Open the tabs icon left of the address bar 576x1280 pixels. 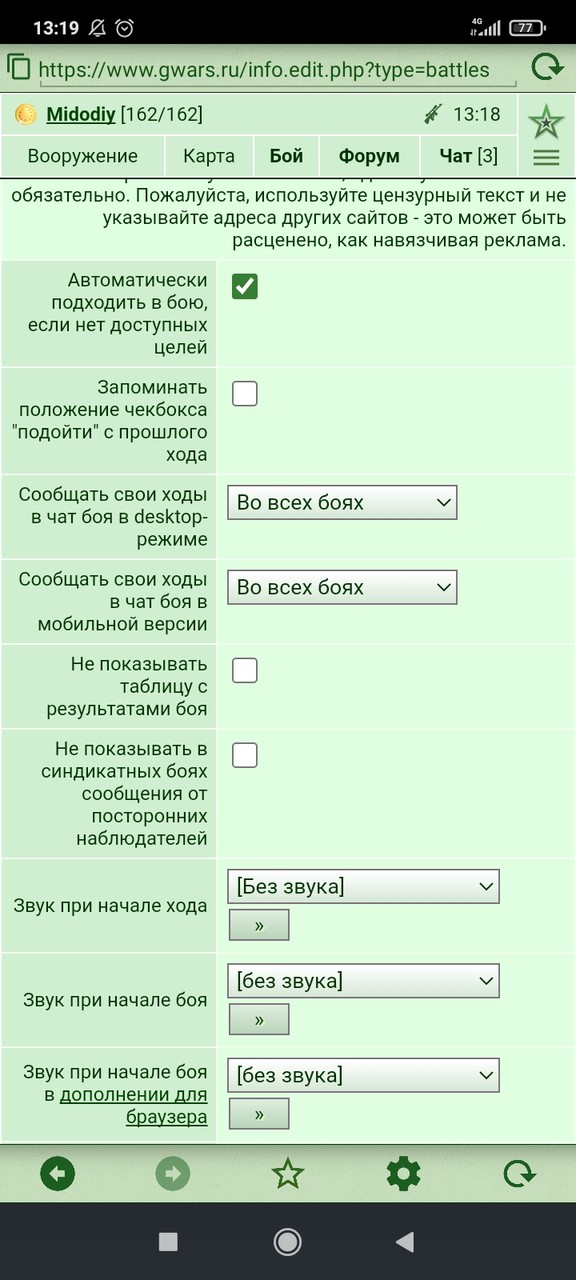(x=18, y=68)
